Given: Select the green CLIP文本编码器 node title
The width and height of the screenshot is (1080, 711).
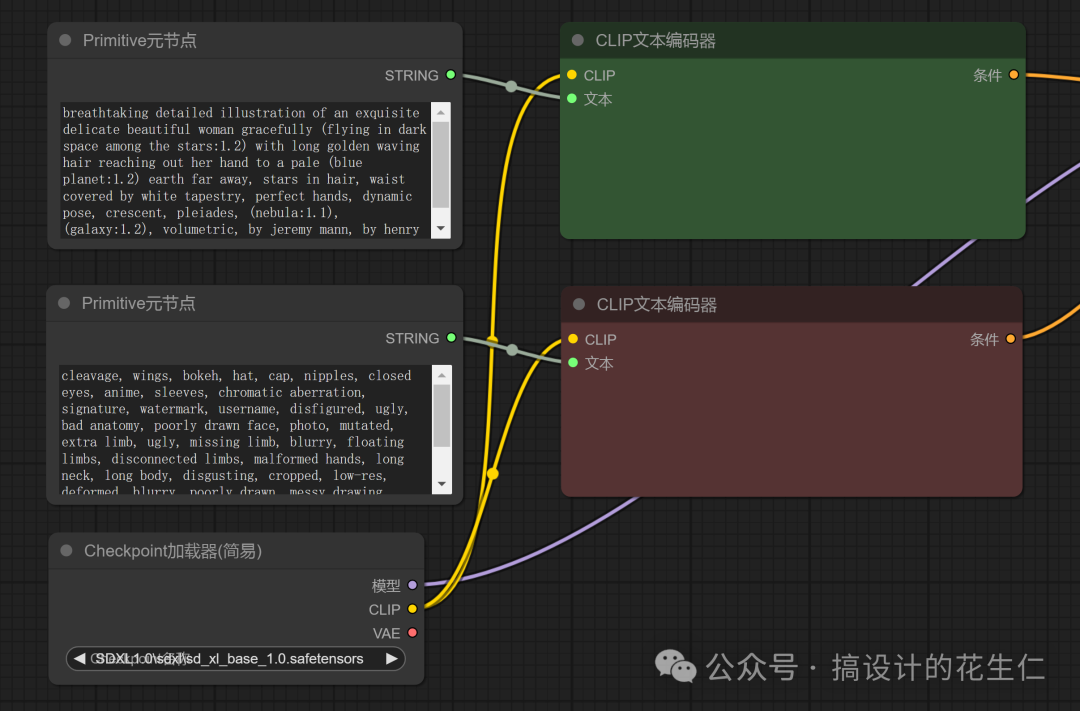Looking at the screenshot, I should pos(655,40).
